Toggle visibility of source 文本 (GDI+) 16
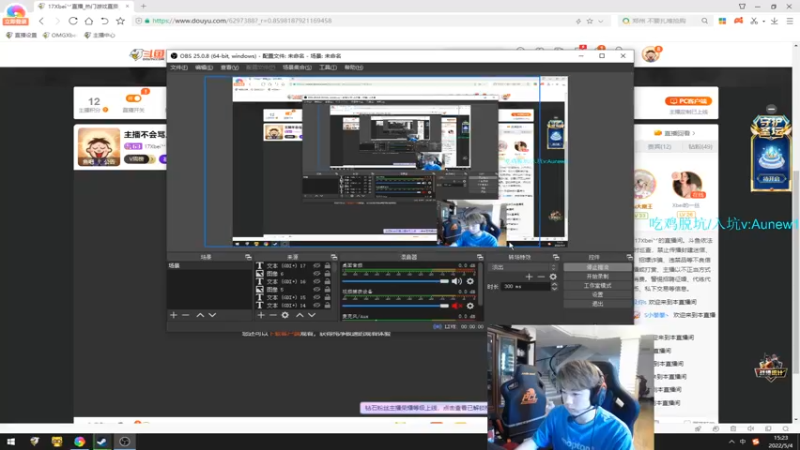Viewport: 800px width, 450px height. 317,282
